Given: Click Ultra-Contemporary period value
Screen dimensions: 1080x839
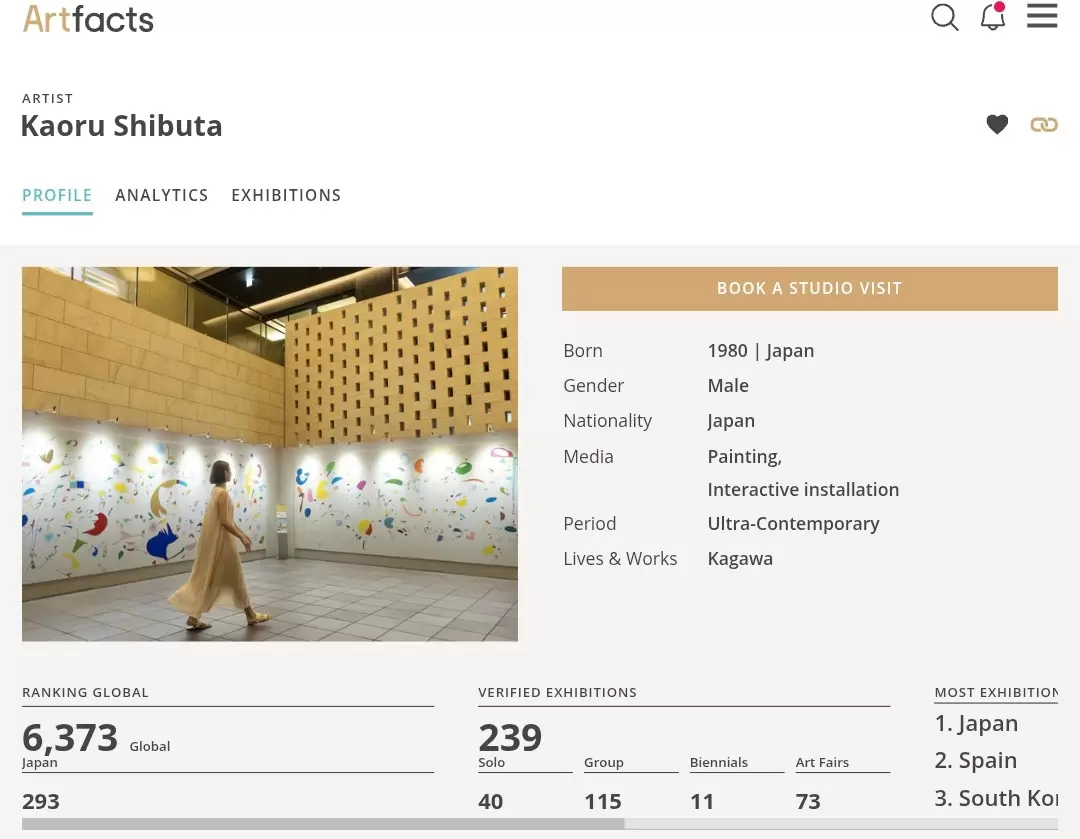Looking at the screenshot, I should click(793, 524).
